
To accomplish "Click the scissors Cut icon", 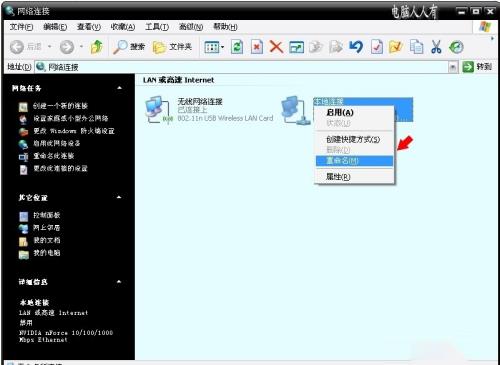I will (436, 47).
